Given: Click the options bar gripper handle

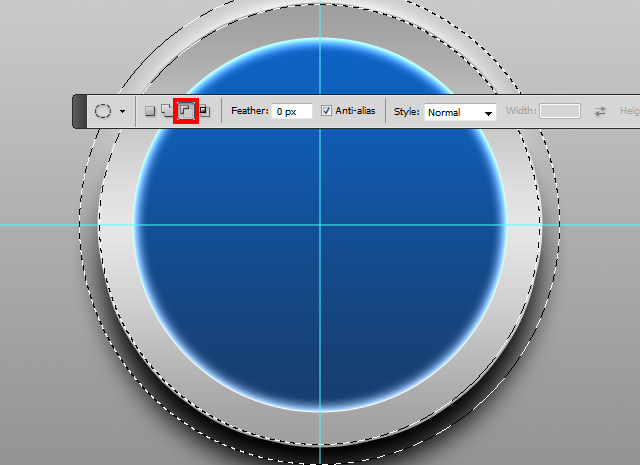Looking at the screenshot, I should coord(80,111).
